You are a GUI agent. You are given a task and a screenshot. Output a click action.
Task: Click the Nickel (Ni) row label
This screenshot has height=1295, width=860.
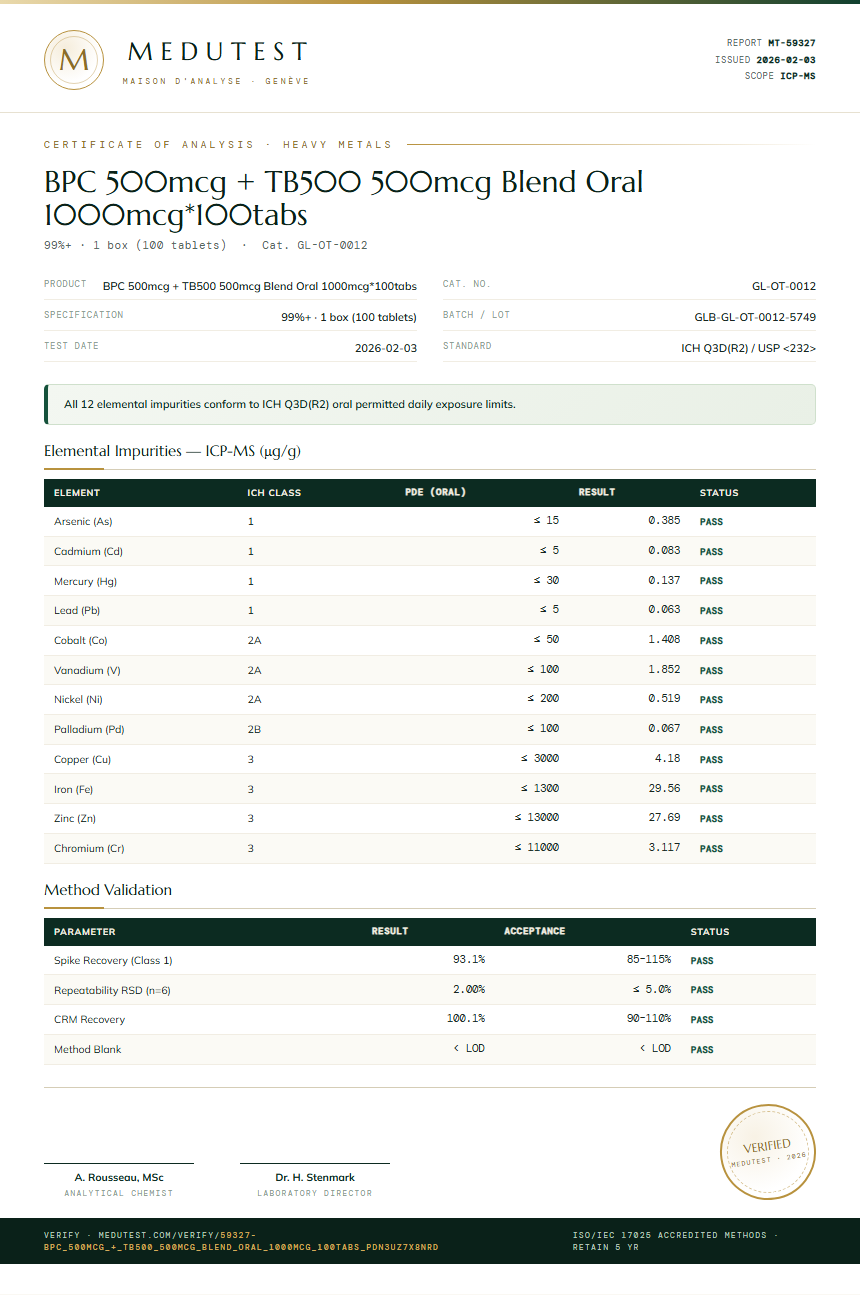pyautogui.click(x=79, y=699)
